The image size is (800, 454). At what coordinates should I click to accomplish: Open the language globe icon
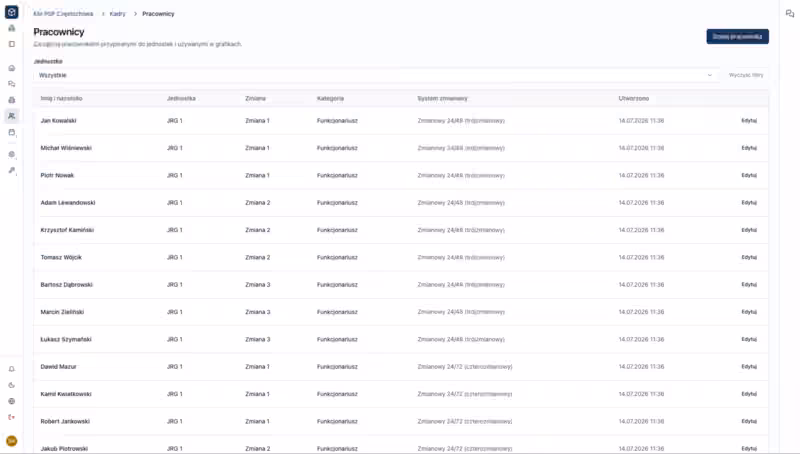[12, 401]
